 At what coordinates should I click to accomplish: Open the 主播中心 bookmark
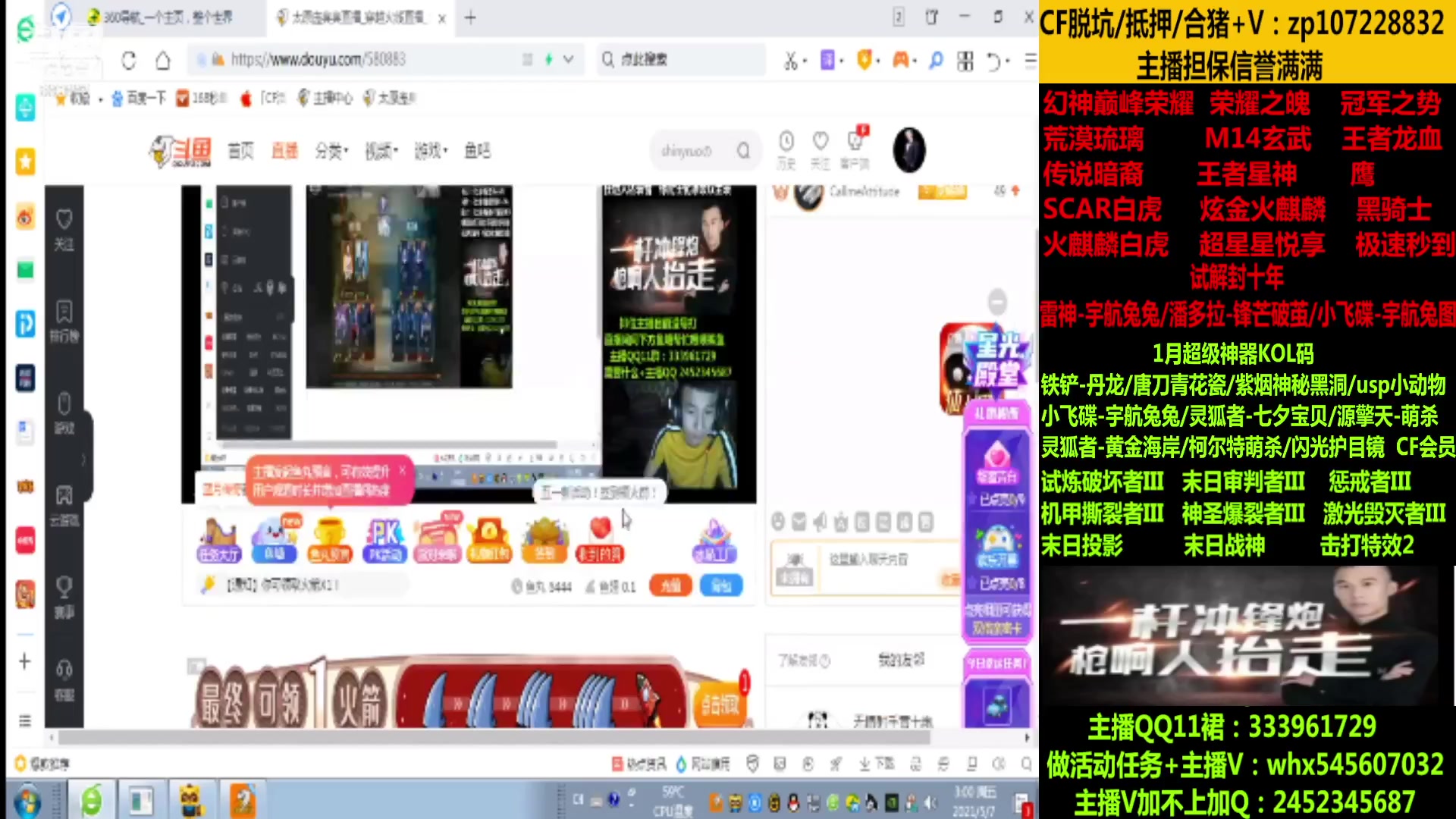coord(325,98)
